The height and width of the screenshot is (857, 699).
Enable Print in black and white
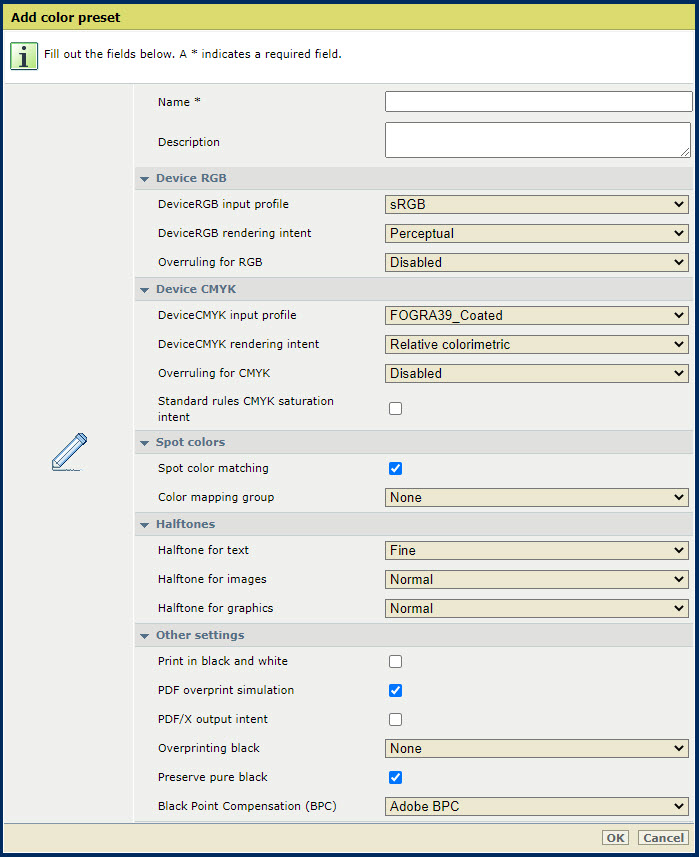[x=395, y=661]
